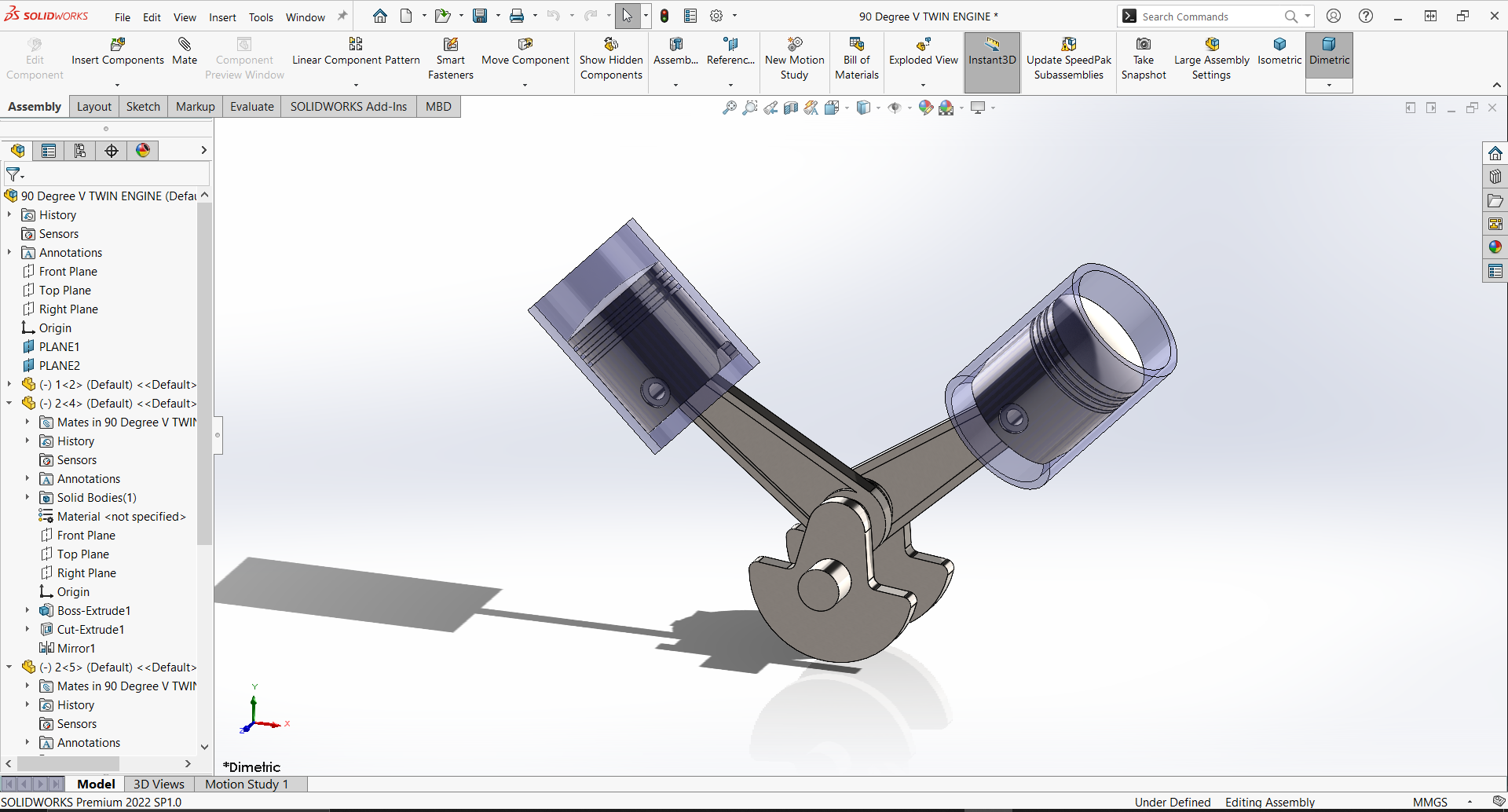Open the Bill of Materials tool

point(856,45)
